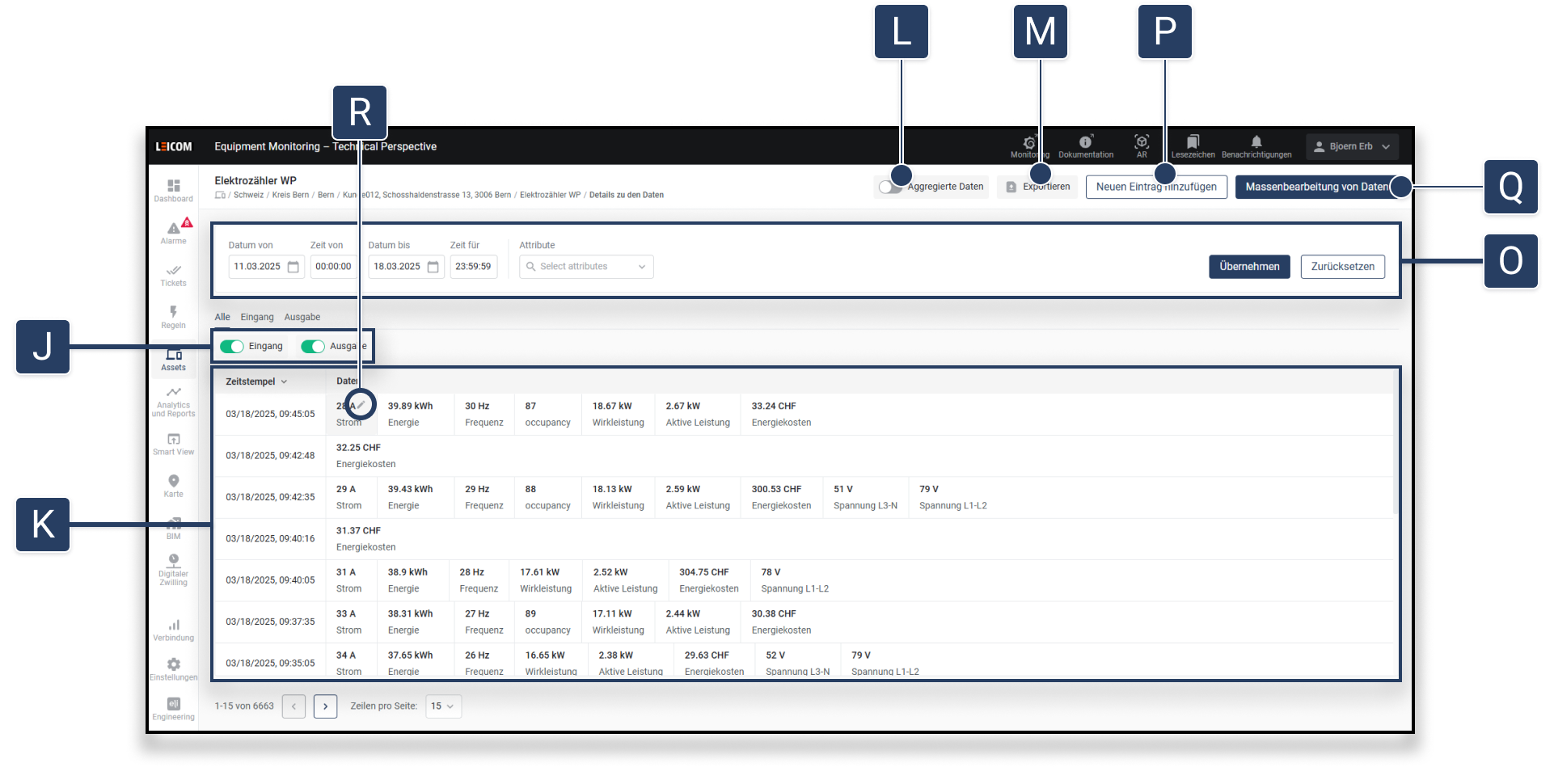Open the Zeilen pro Seite dropdown
The width and height of the screenshot is (1554, 784).
coord(443,706)
